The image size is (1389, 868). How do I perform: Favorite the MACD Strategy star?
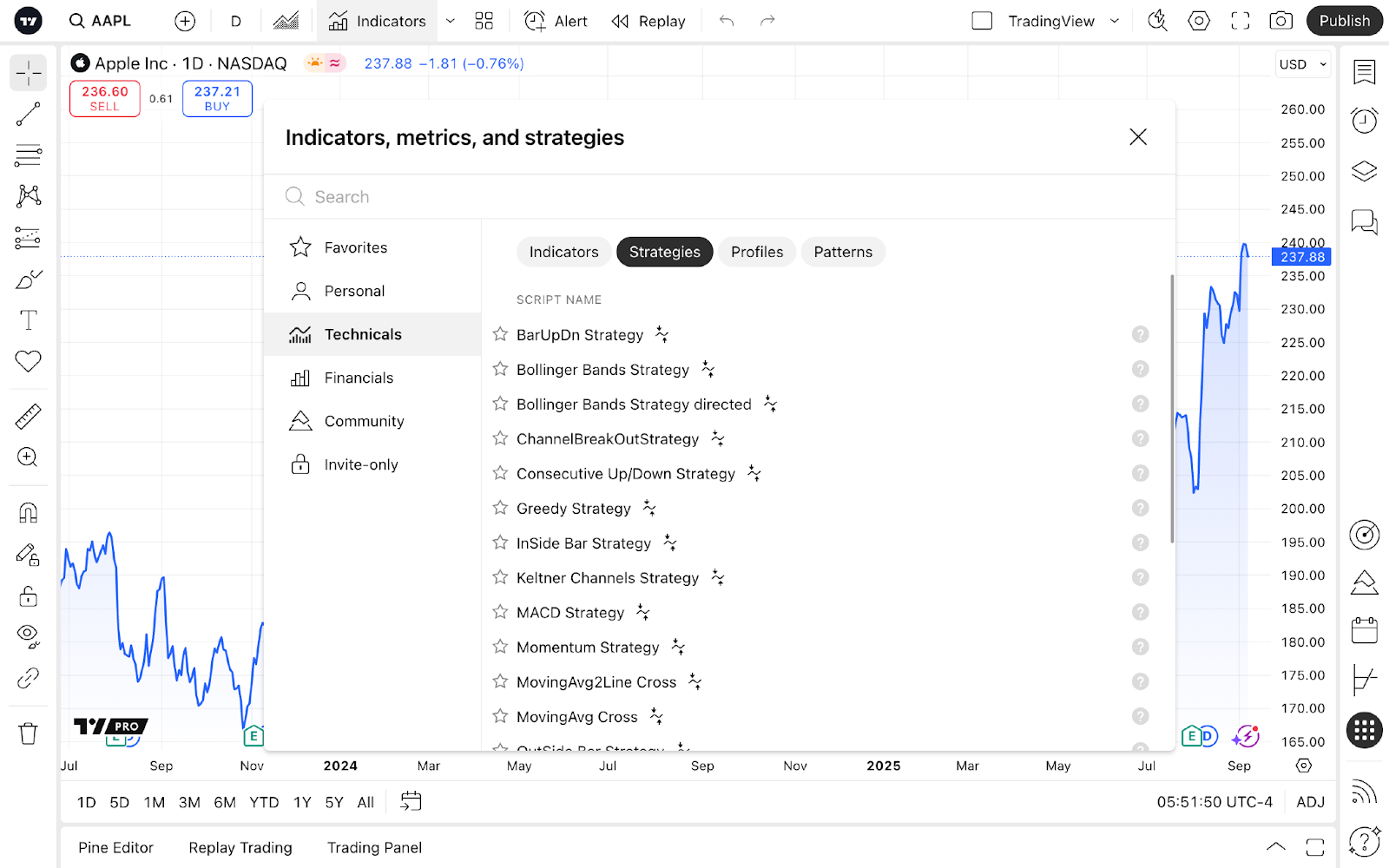[x=500, y=612]
